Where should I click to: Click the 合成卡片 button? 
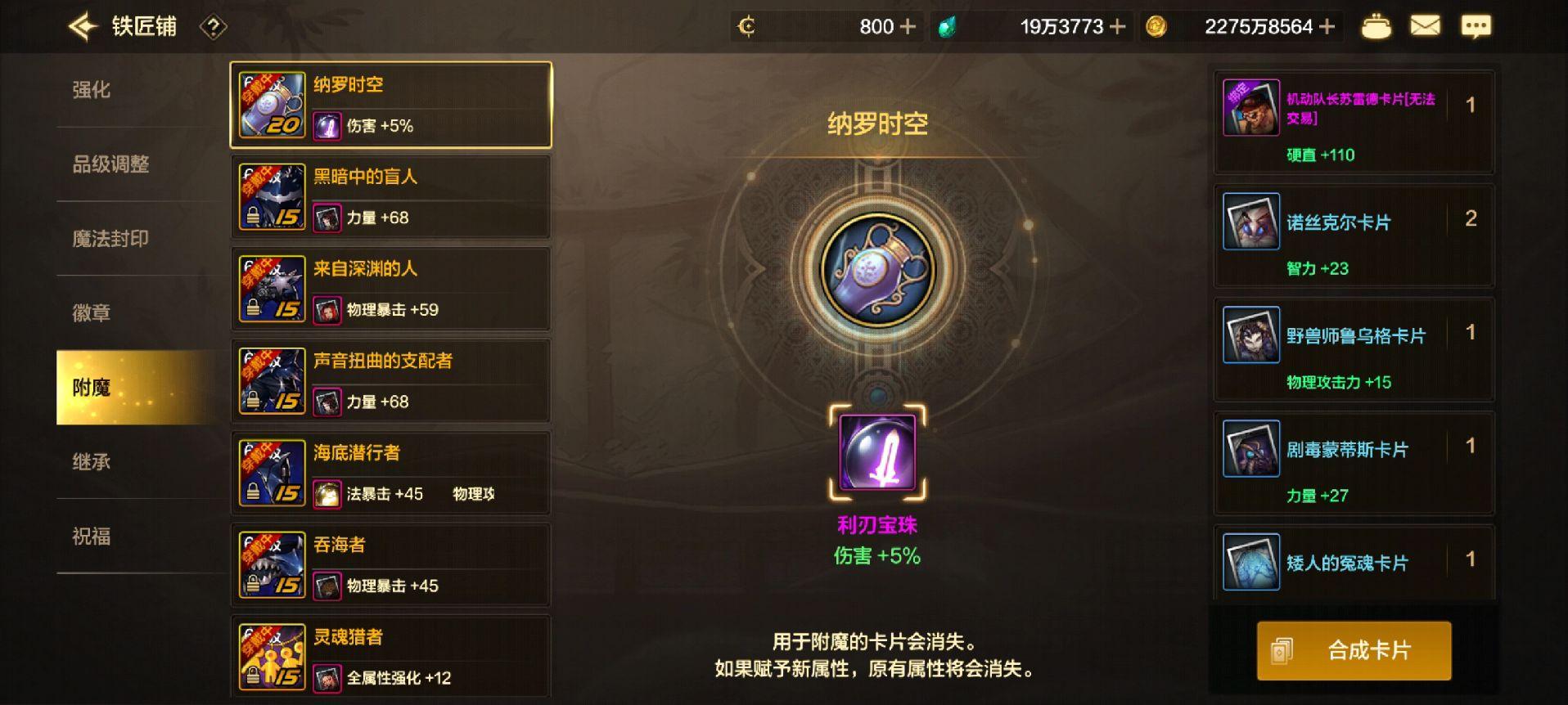[1354, 650]
